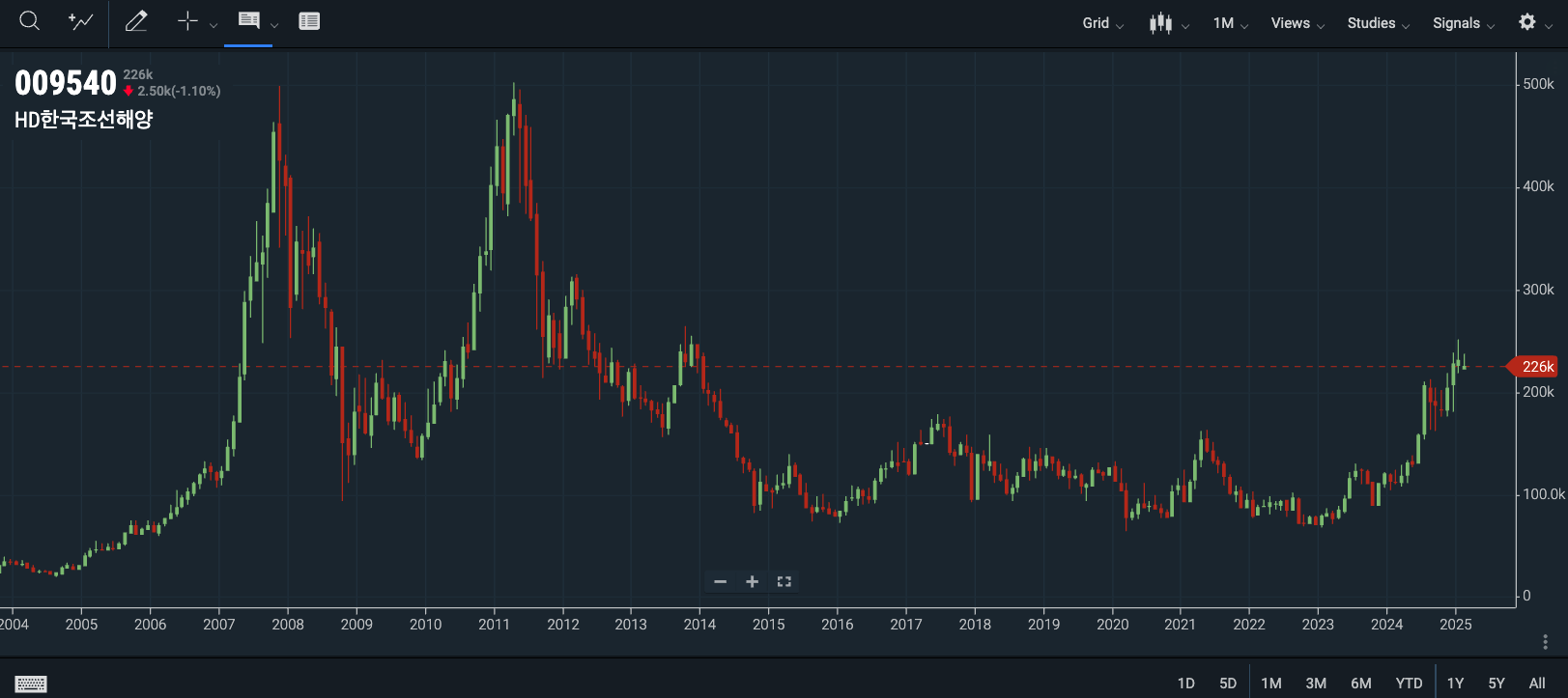Expand the 1M interval dropdown
1568x698 pixels.
tap(1231, 23)
